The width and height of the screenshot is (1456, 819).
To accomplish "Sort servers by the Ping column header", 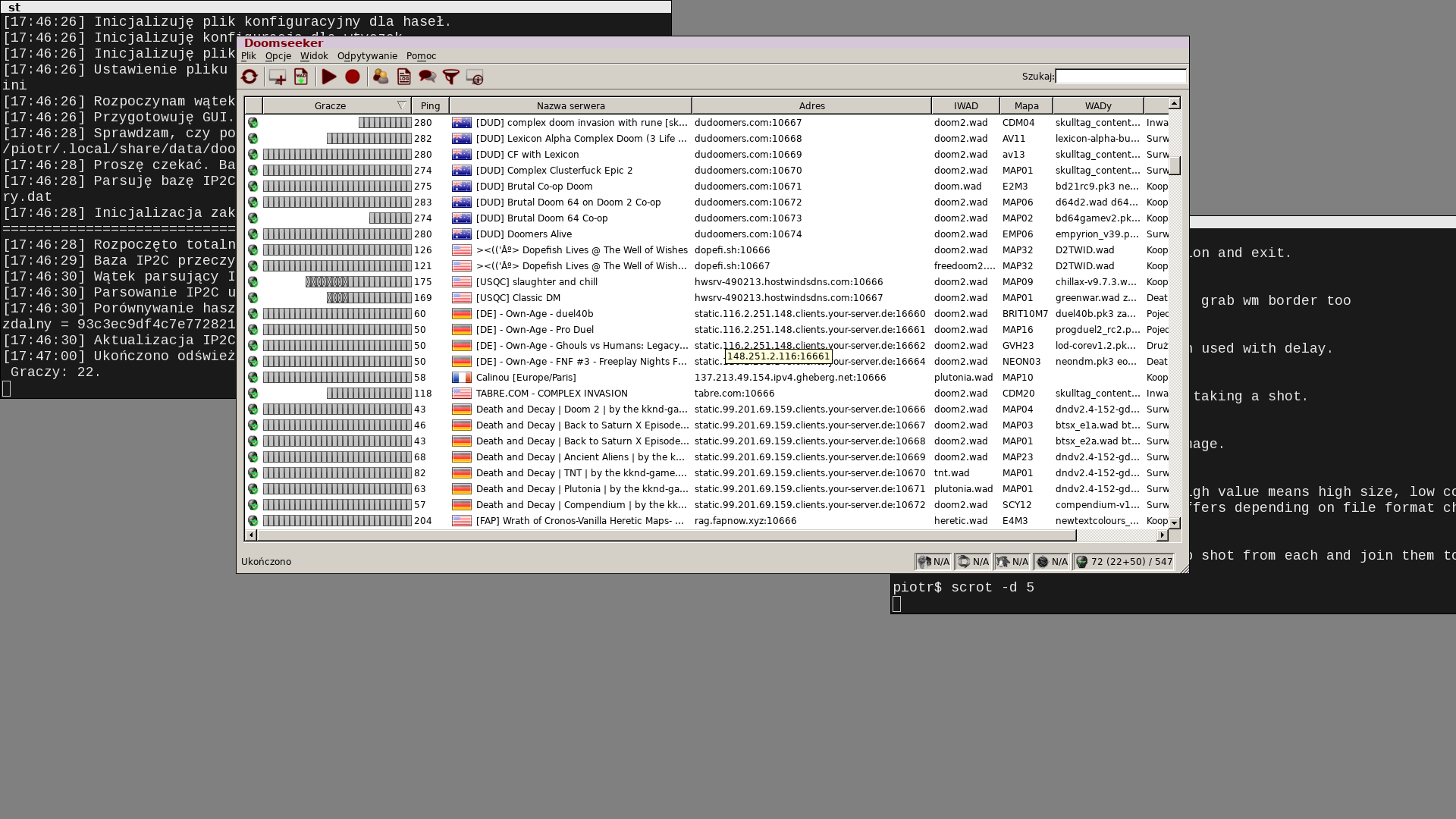I will (430, 106).
